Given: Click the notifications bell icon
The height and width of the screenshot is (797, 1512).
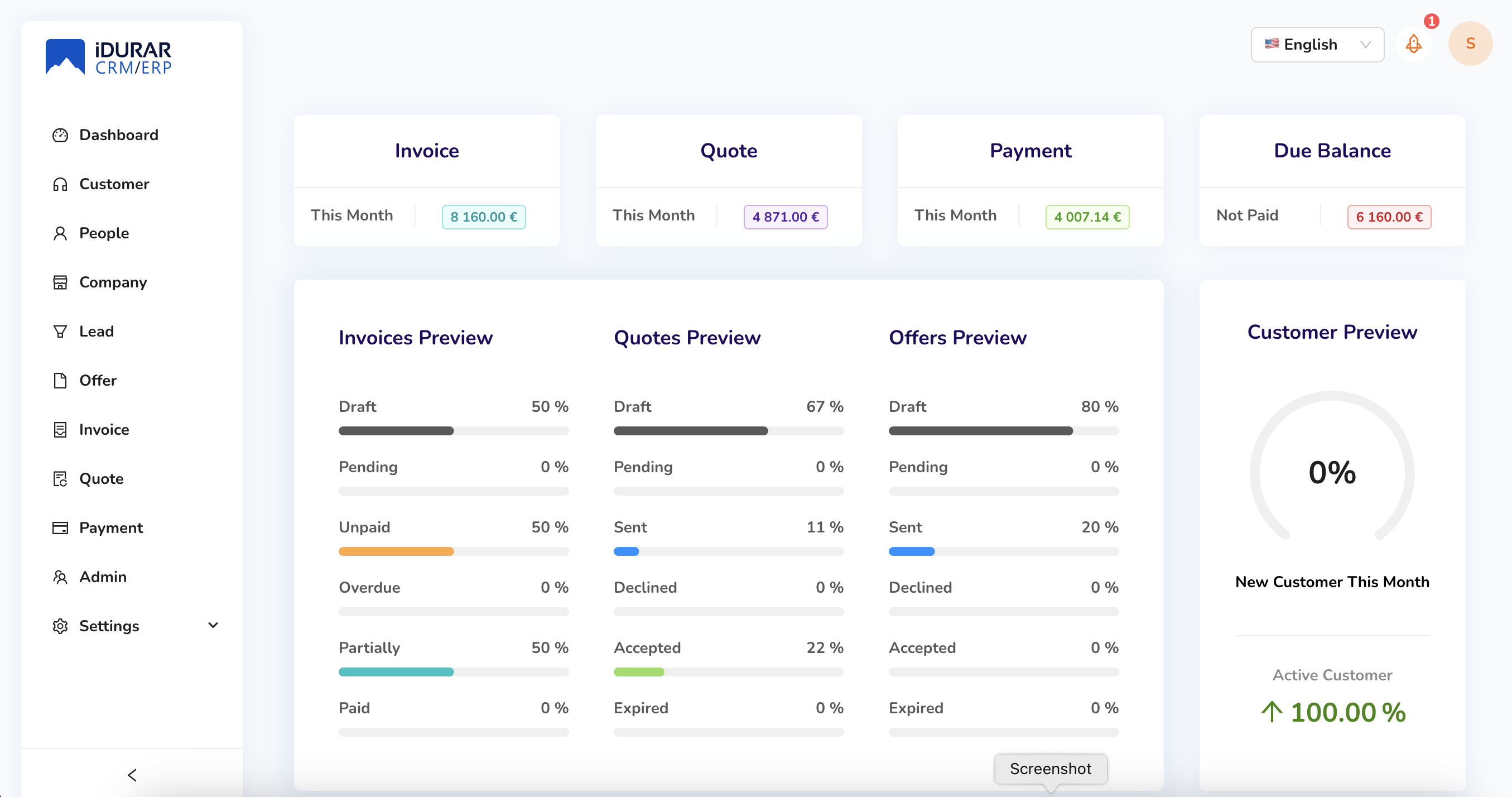Looking at the screenshot, I should 1415,43.
